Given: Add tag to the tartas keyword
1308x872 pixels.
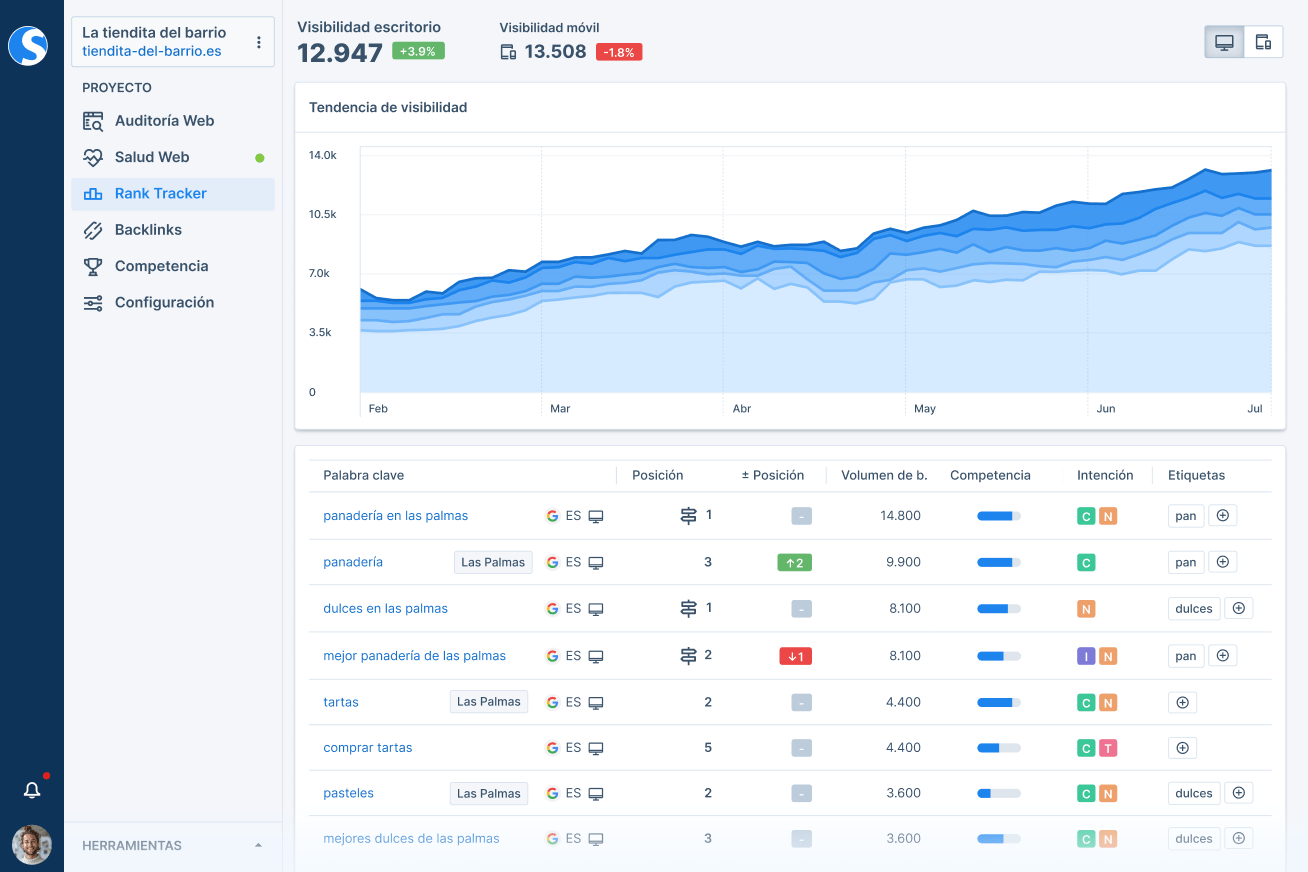Looking at the screenshot, I should pos(1182,702).
